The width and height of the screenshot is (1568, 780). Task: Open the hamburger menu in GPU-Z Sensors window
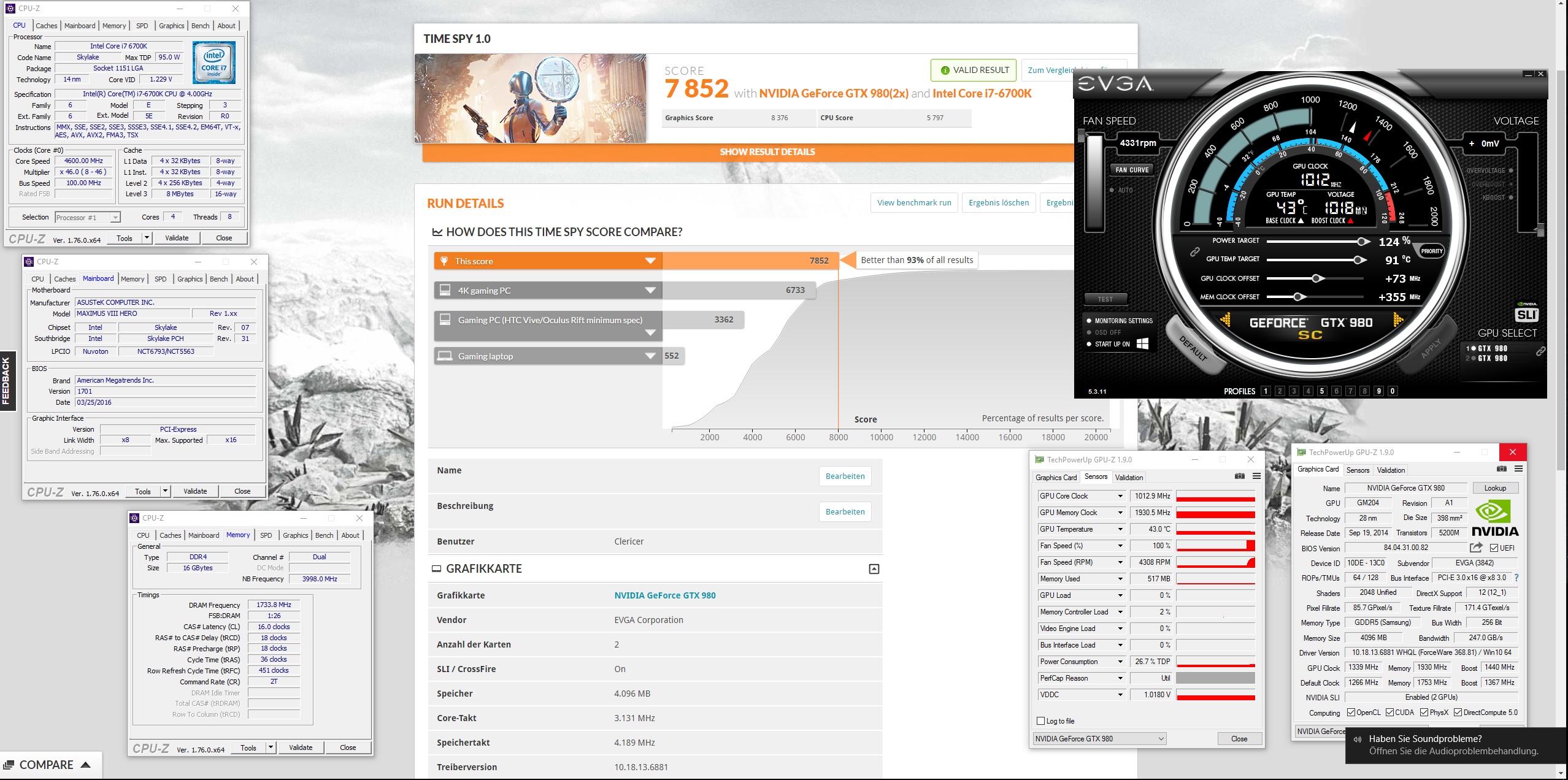[1256, 476]
